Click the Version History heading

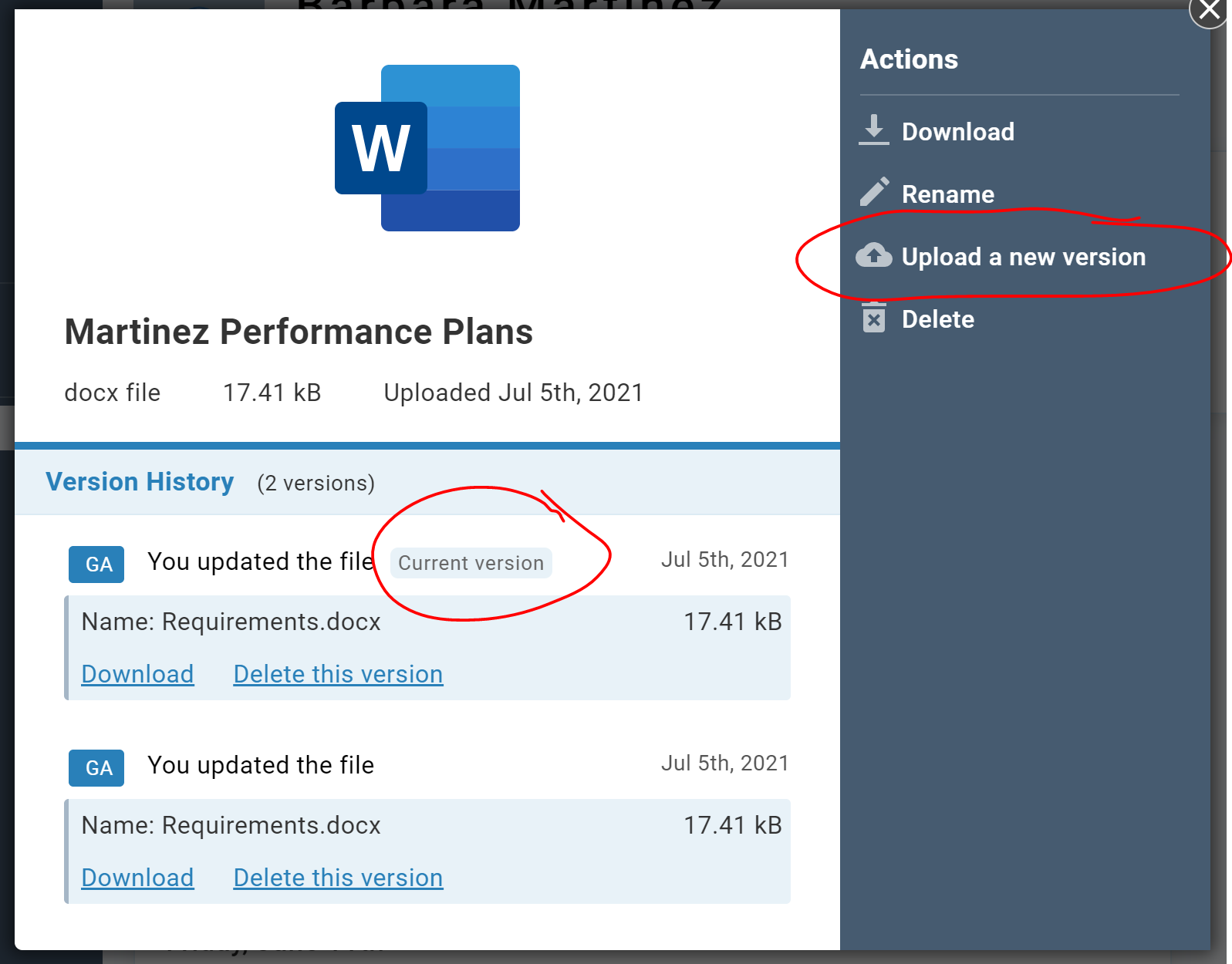pyautogui.click(x=140, y=482)
